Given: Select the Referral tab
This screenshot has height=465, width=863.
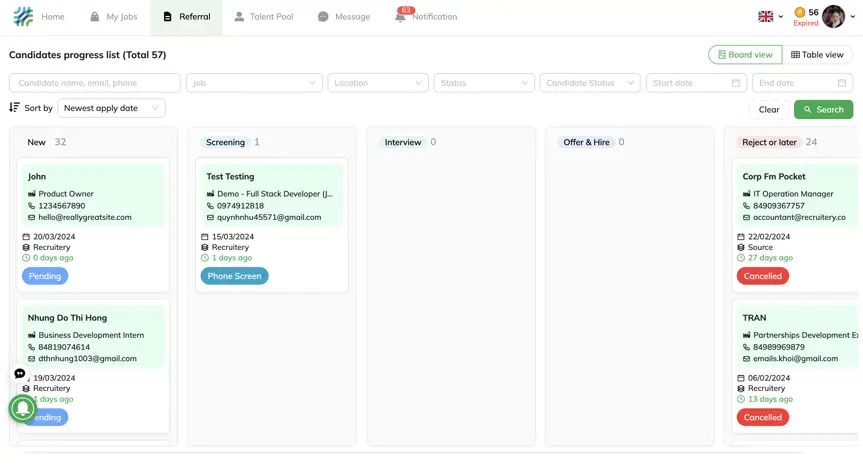Looking at the screenshot, I should pos(187,17).
